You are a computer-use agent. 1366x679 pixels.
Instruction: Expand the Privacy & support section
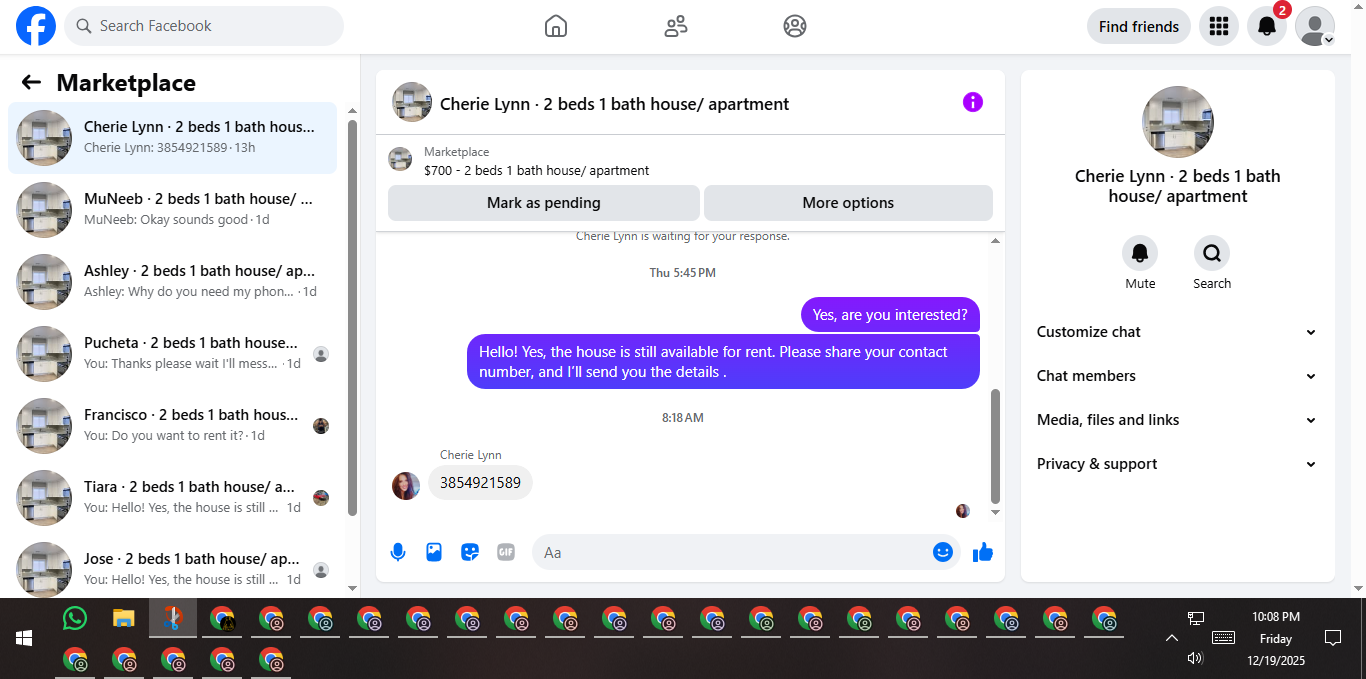point(1177,464)
